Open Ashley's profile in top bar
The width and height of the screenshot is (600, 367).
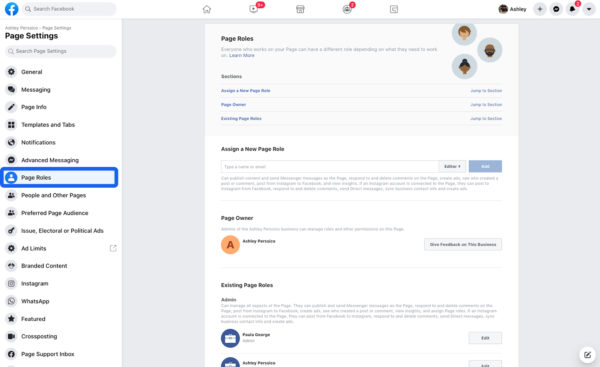[513, 9]
